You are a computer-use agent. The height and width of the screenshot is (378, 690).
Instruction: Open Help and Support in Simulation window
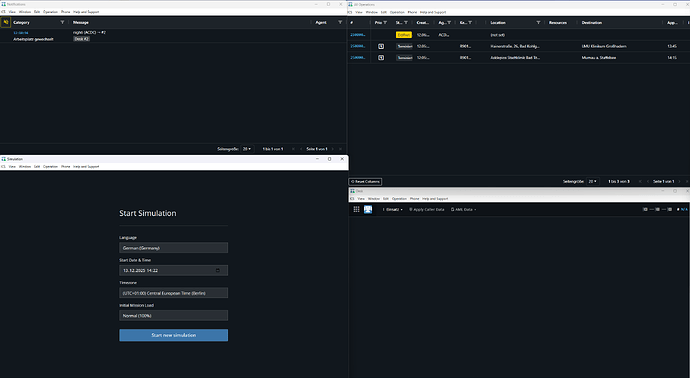click(x=86, y=167)
